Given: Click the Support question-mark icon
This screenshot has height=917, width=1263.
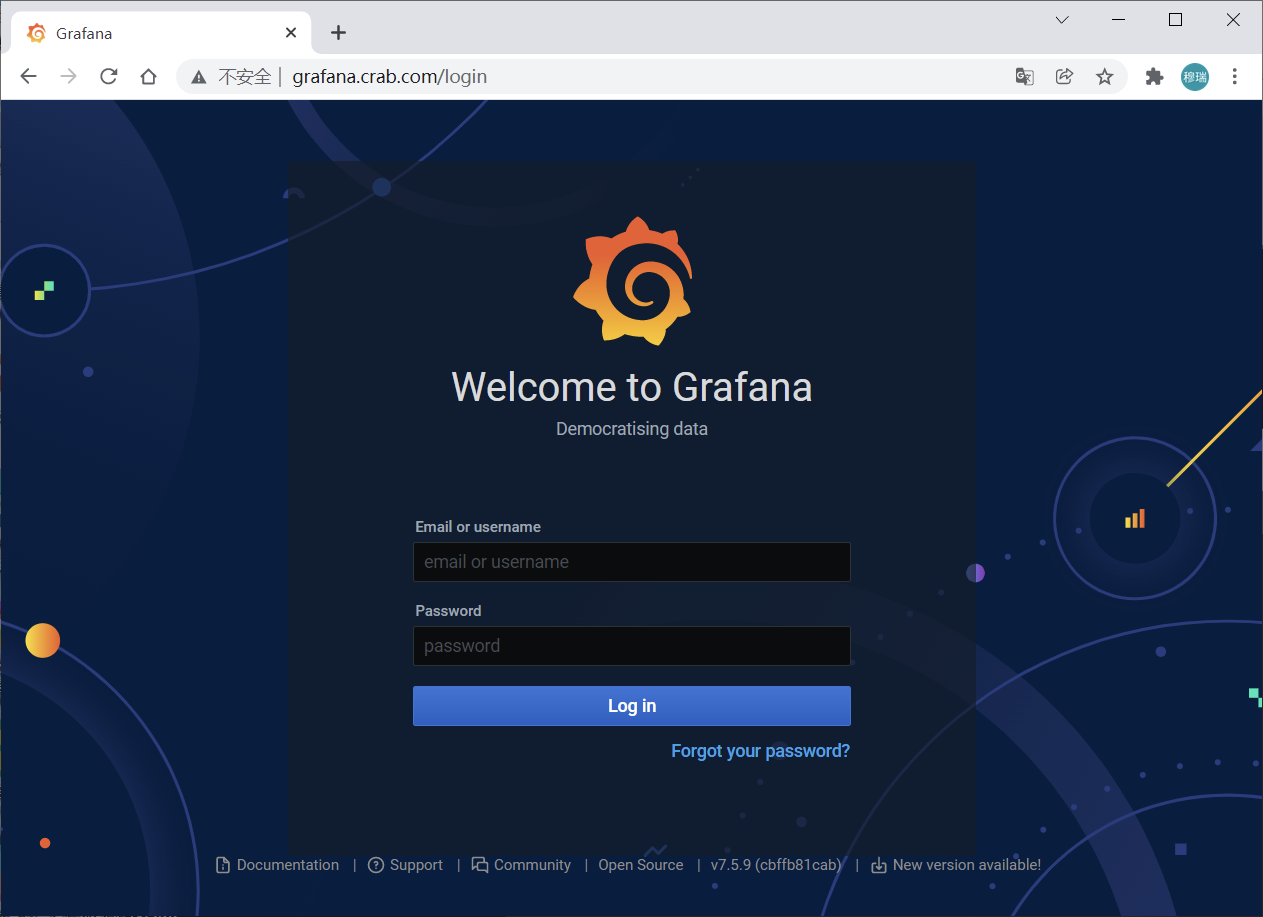Looking at the screenshot, I should coord(376,865).
